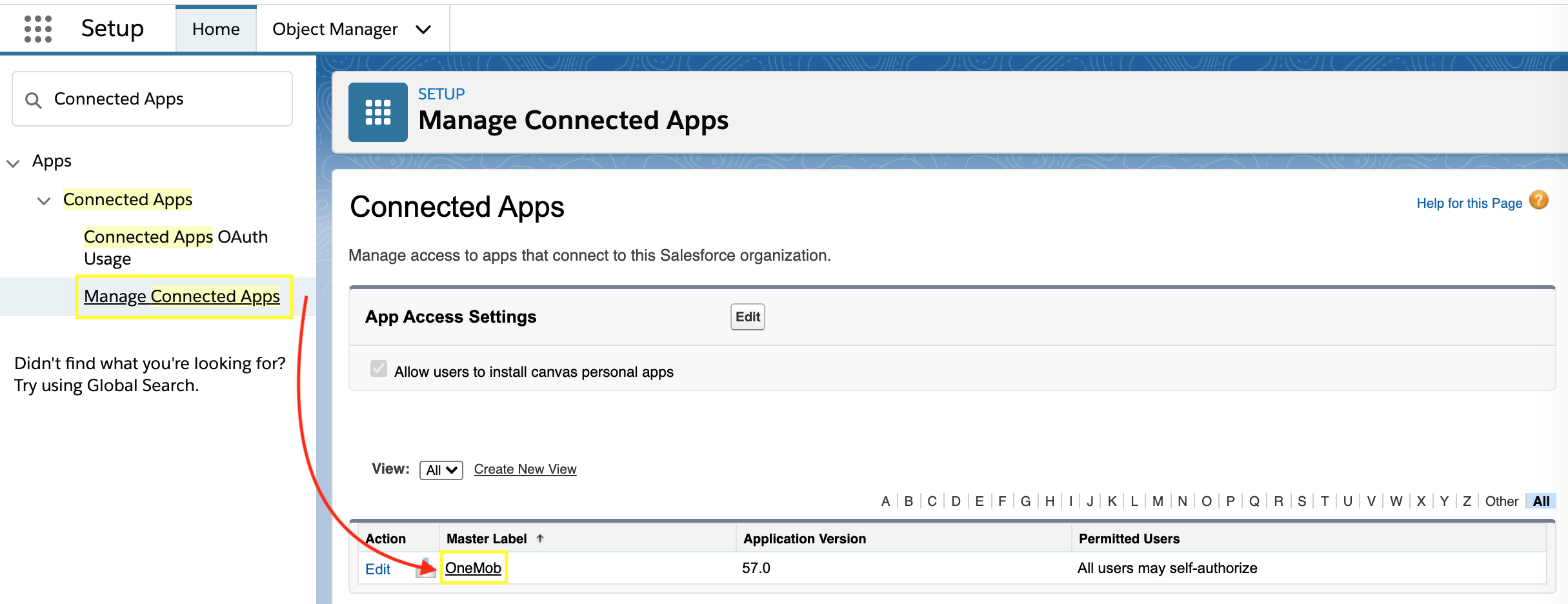The width and height of the screenshot is (1568, 604).
Task: Filter list by letter C
Action: click(x=932, y=501)
